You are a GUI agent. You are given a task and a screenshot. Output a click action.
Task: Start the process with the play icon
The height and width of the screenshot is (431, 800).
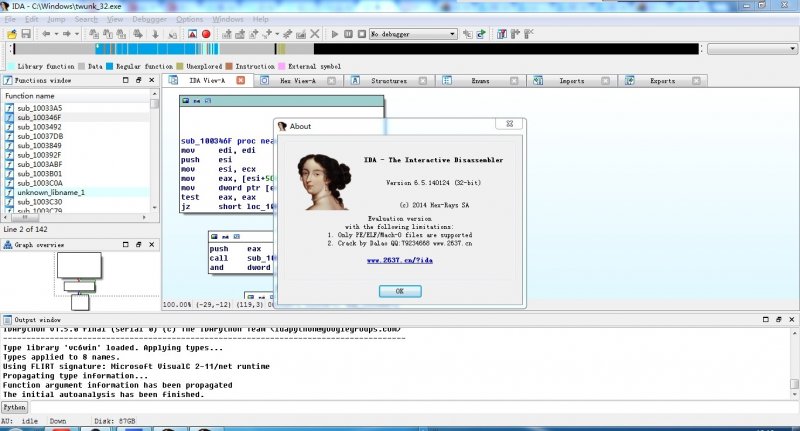pyautogui.click(x=335, y=34)
